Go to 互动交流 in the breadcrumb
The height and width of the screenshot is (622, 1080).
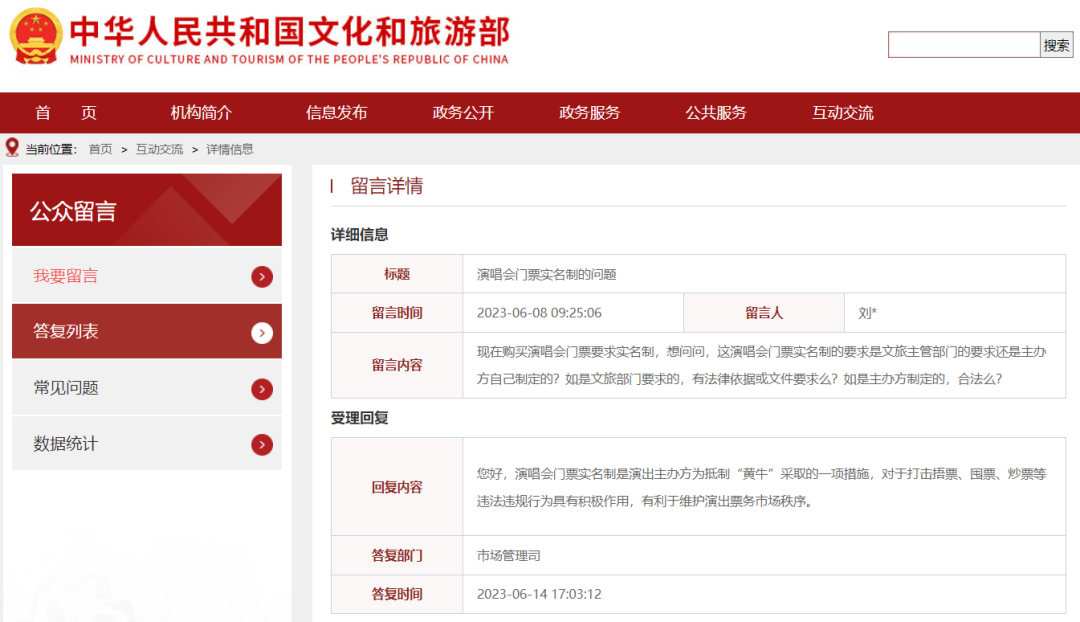[x=159, y=149]
